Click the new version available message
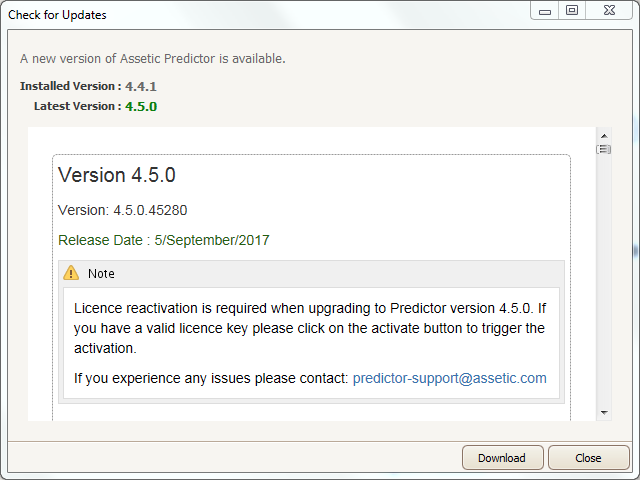 (x=153, y=59)
